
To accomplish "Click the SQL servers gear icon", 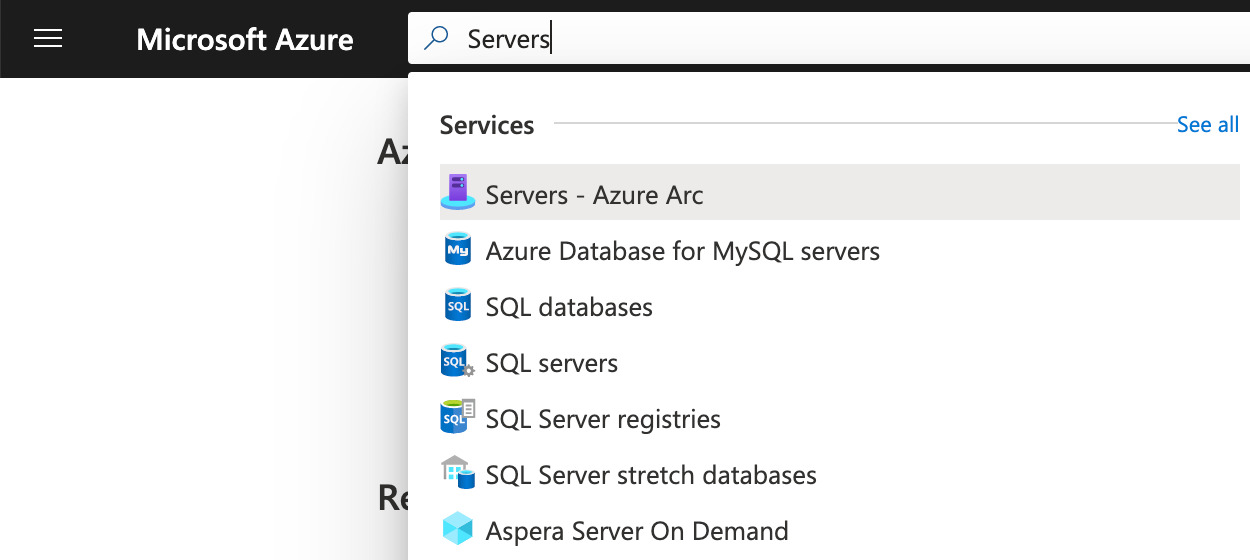I will (x=458, y=360).
